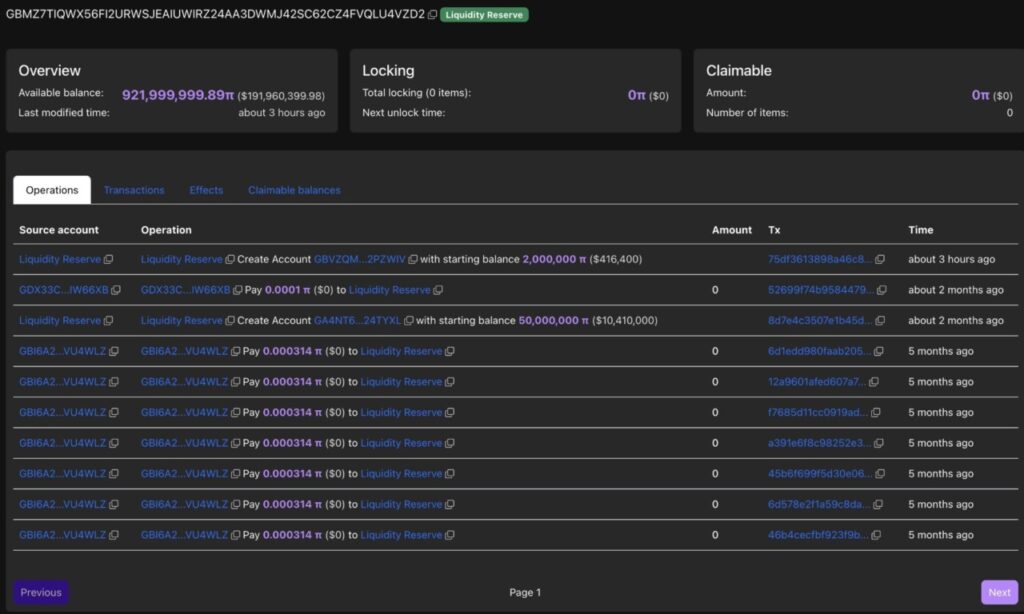Image resolution: width=1024 pixels, height=614 pixels.
Task: Copy GDX33C...IW66XB source account address
Action: [x=116, y=290]
